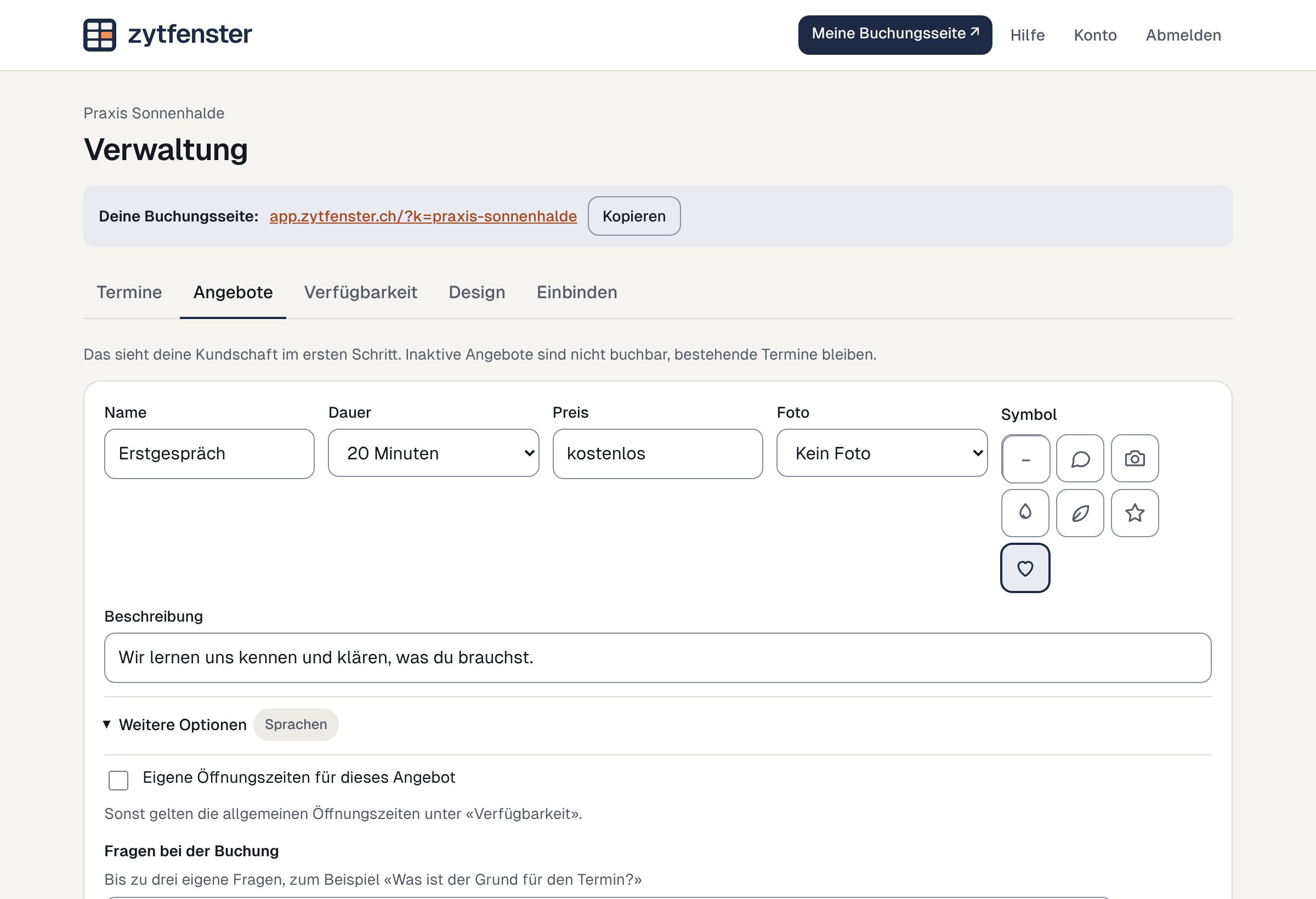Switch to the Design tab
The height and width of the screenshot is (899, 1316).
pos(477,292)
